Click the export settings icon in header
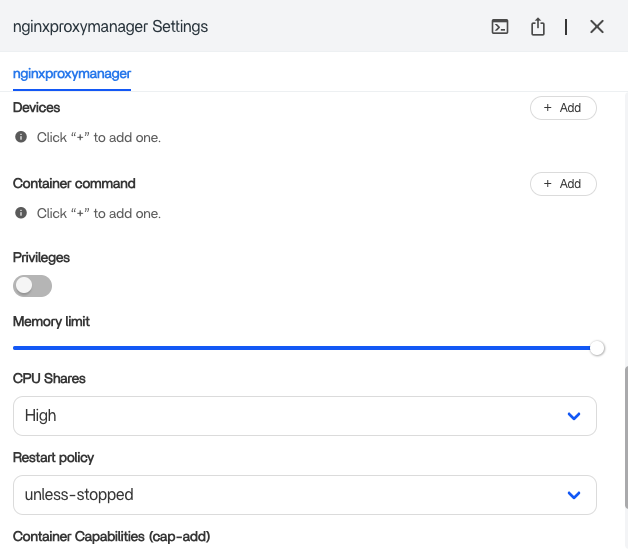This screenshot has width=628, height=560. point(538,27)
